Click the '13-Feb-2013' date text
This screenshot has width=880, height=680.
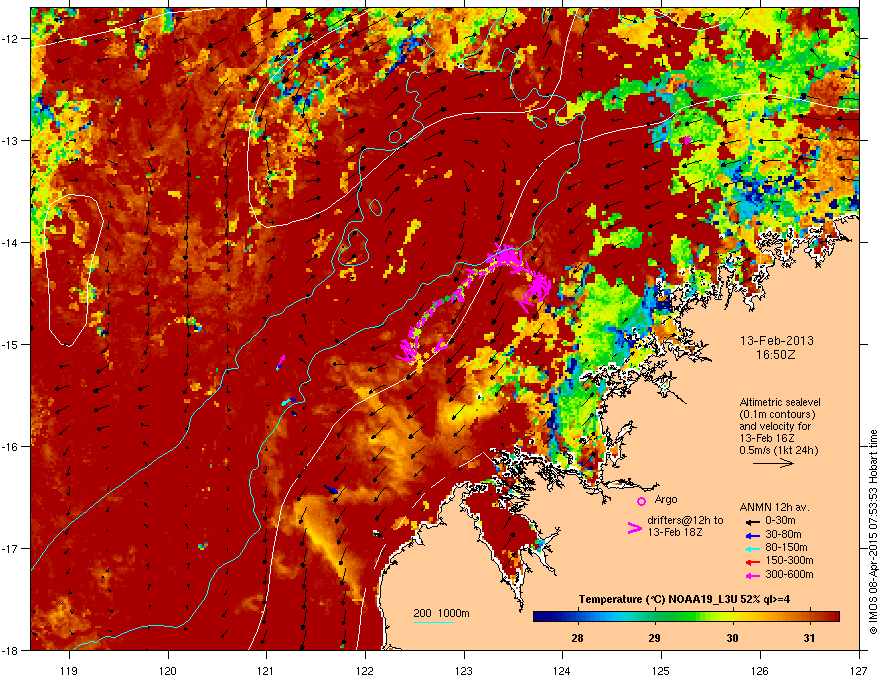(777, 341)
